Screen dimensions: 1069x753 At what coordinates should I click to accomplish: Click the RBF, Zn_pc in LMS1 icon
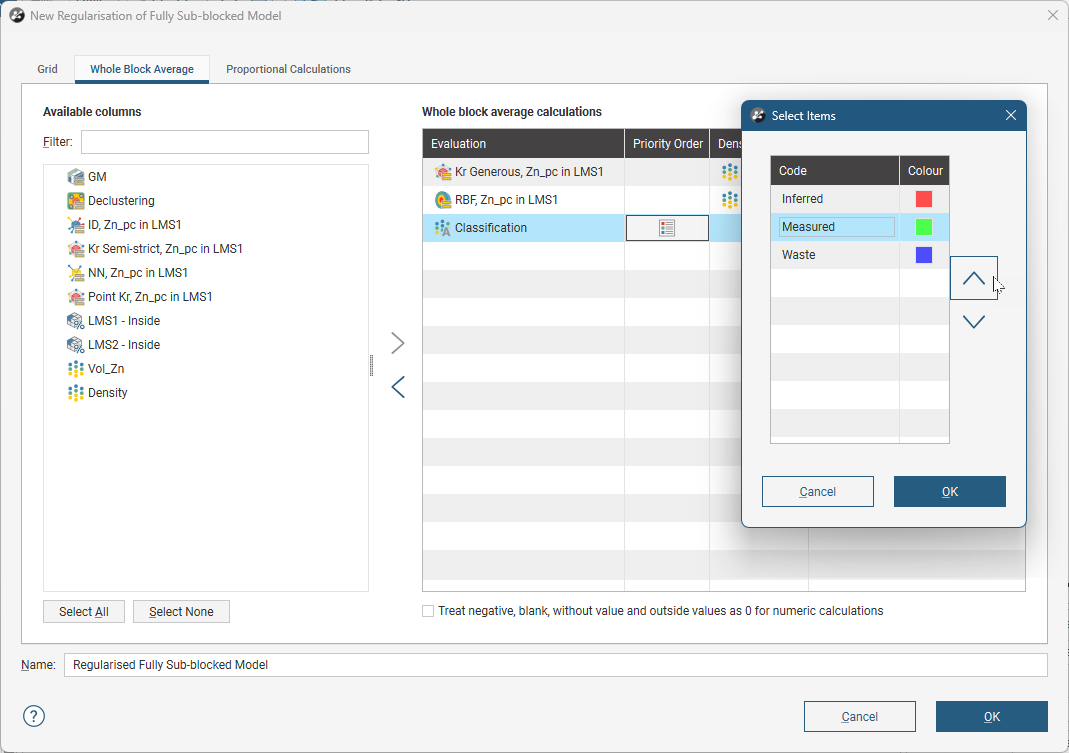coord(442,200)
